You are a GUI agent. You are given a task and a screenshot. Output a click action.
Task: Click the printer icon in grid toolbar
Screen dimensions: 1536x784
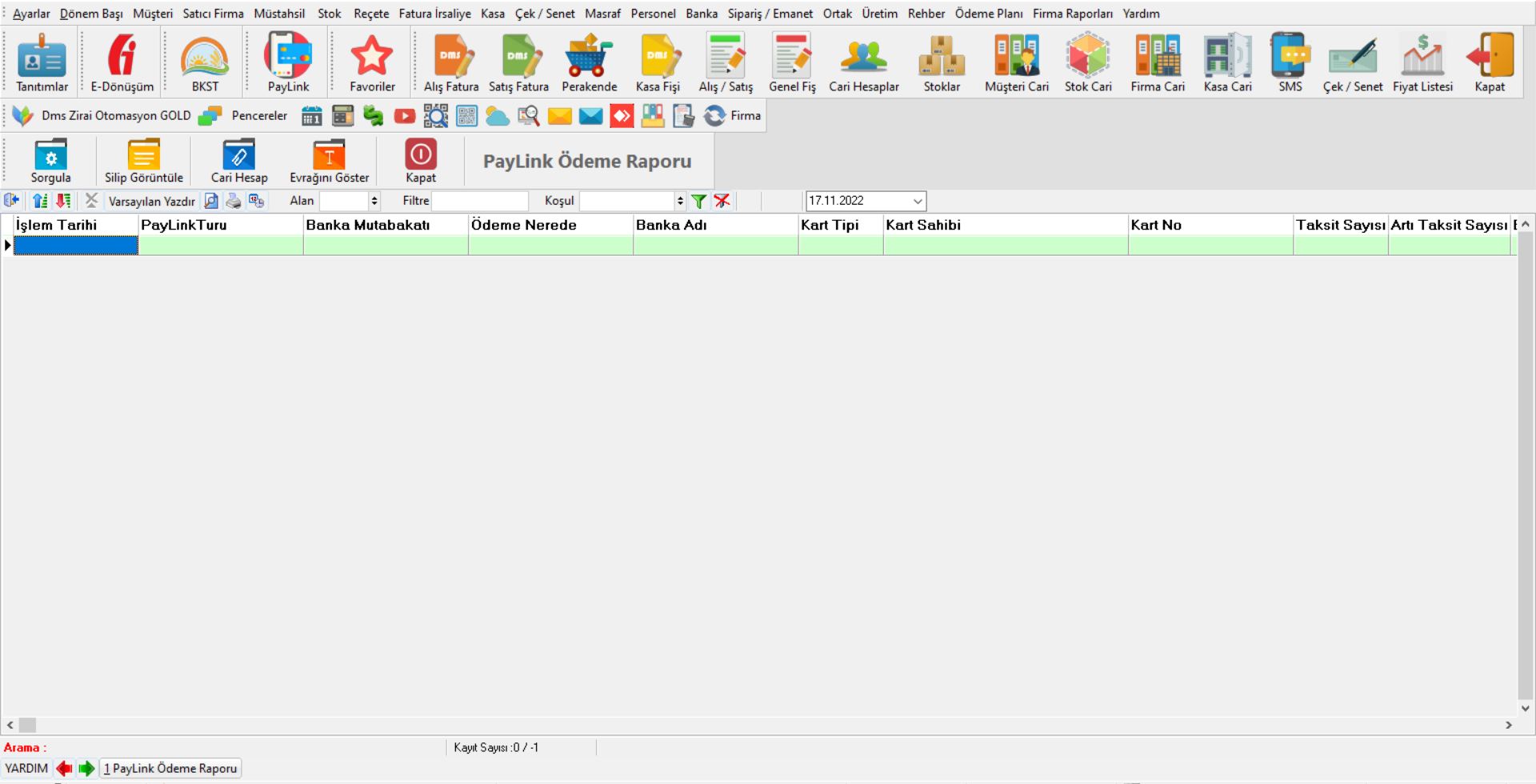tap(234, 202)
